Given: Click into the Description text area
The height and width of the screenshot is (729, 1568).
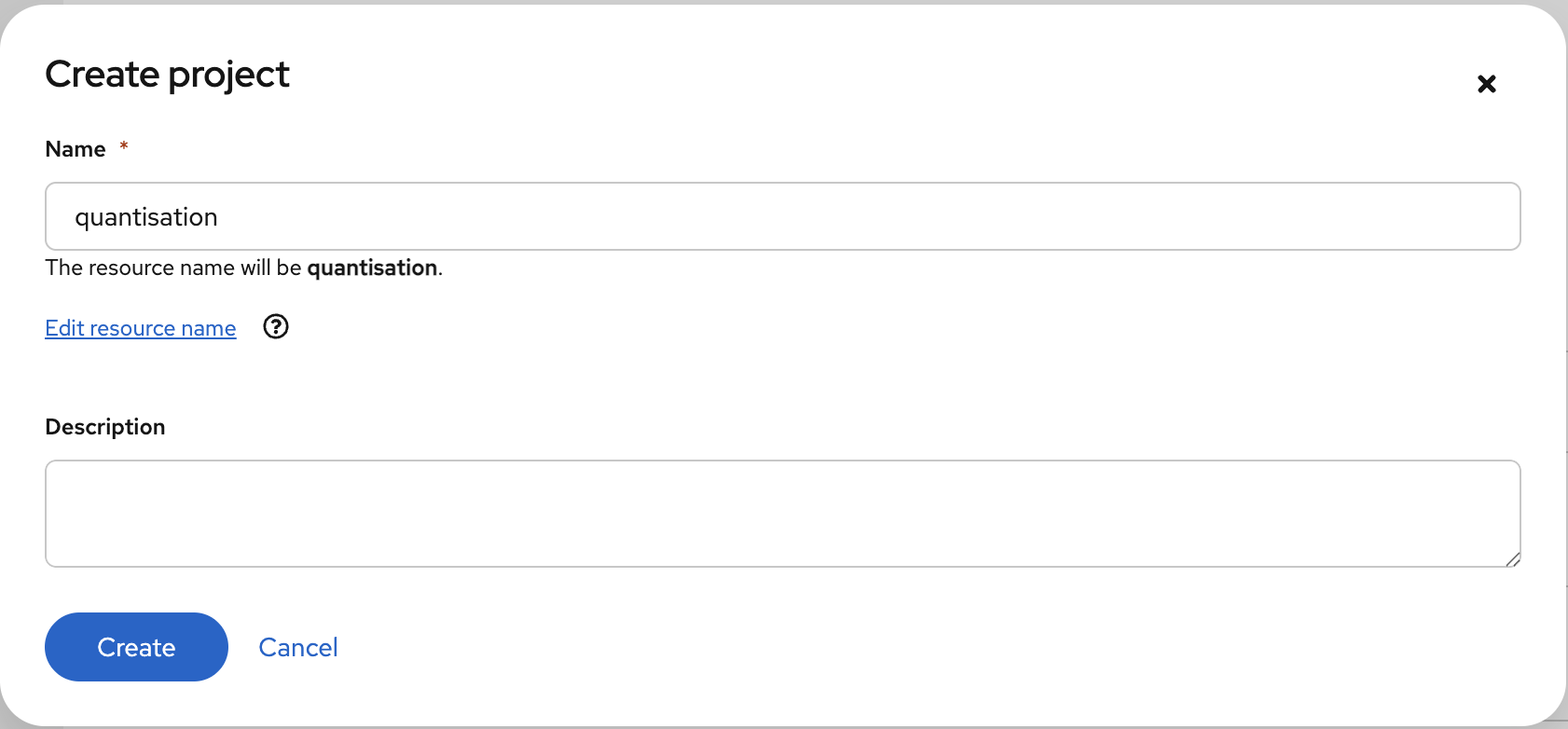Looking at the screenshot, I should (x=783, y=513).
